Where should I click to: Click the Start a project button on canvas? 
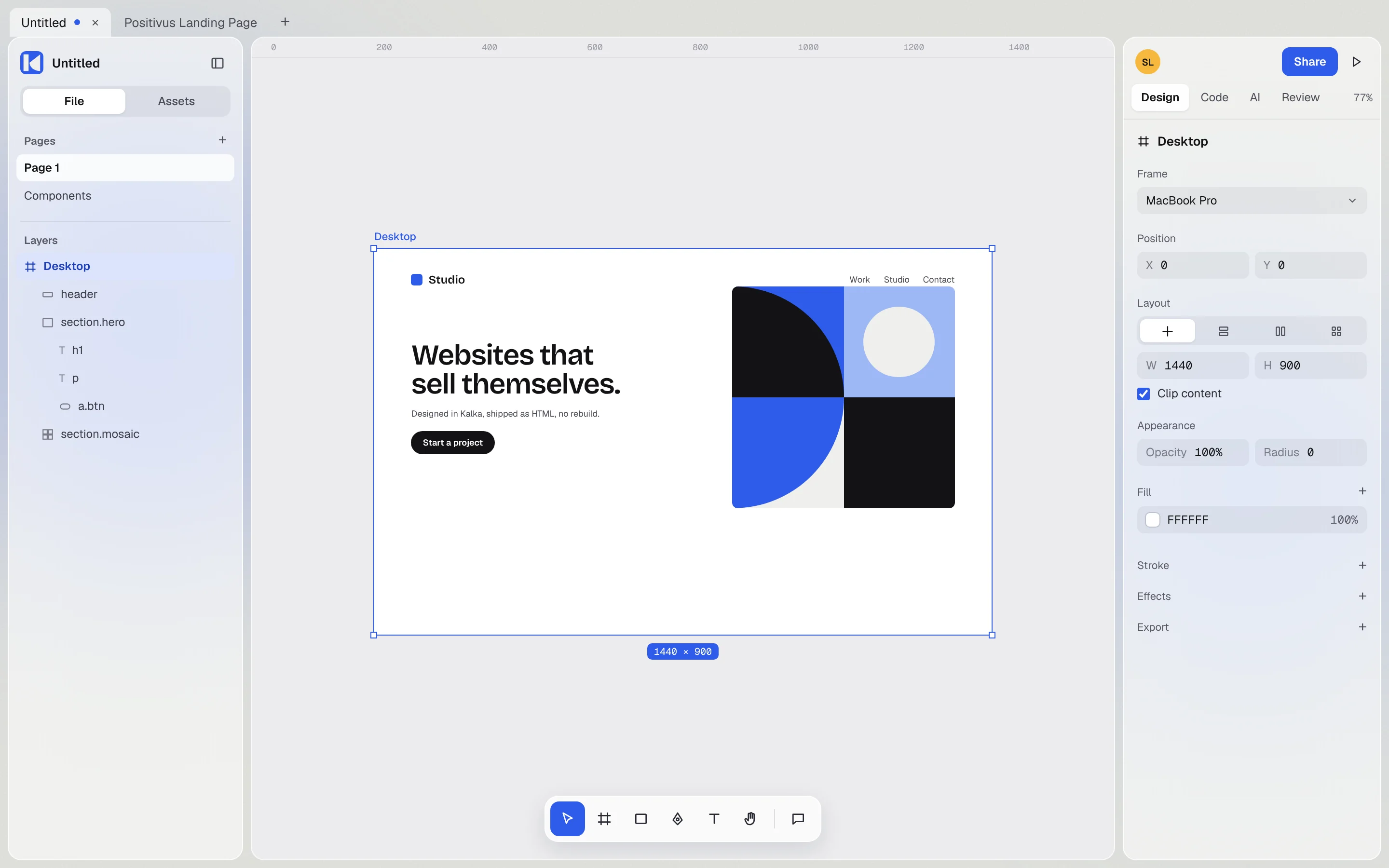(x=452, y=443)
